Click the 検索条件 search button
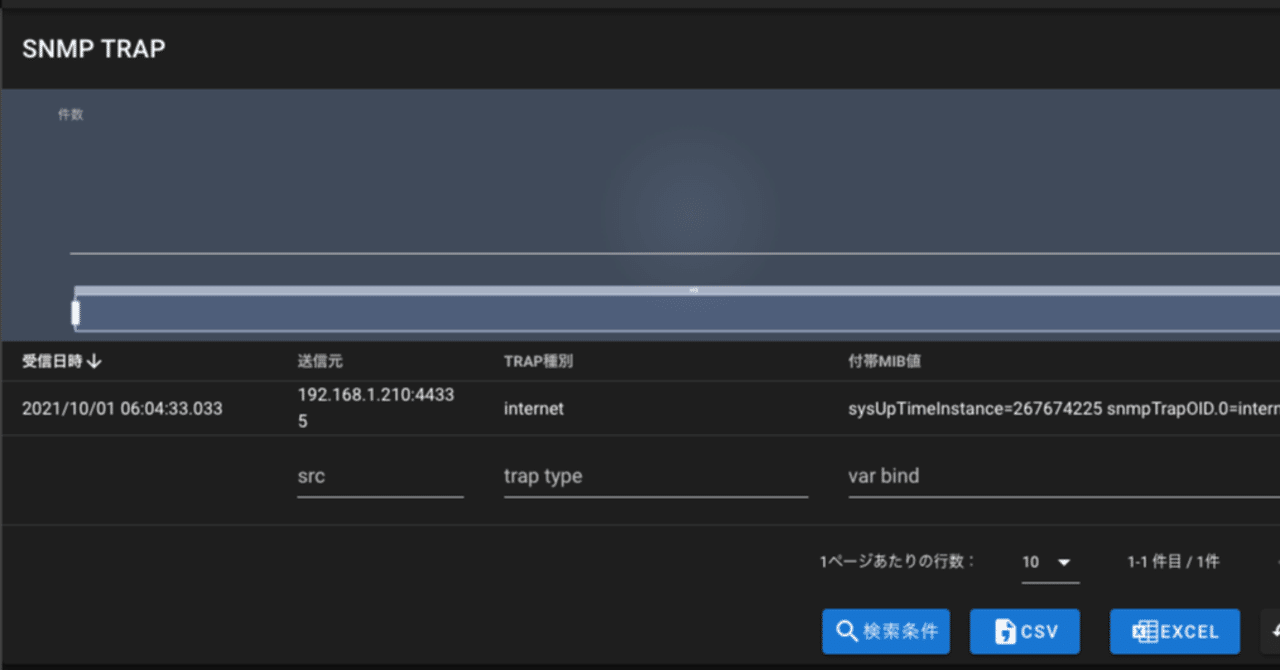 click(886, 631)
